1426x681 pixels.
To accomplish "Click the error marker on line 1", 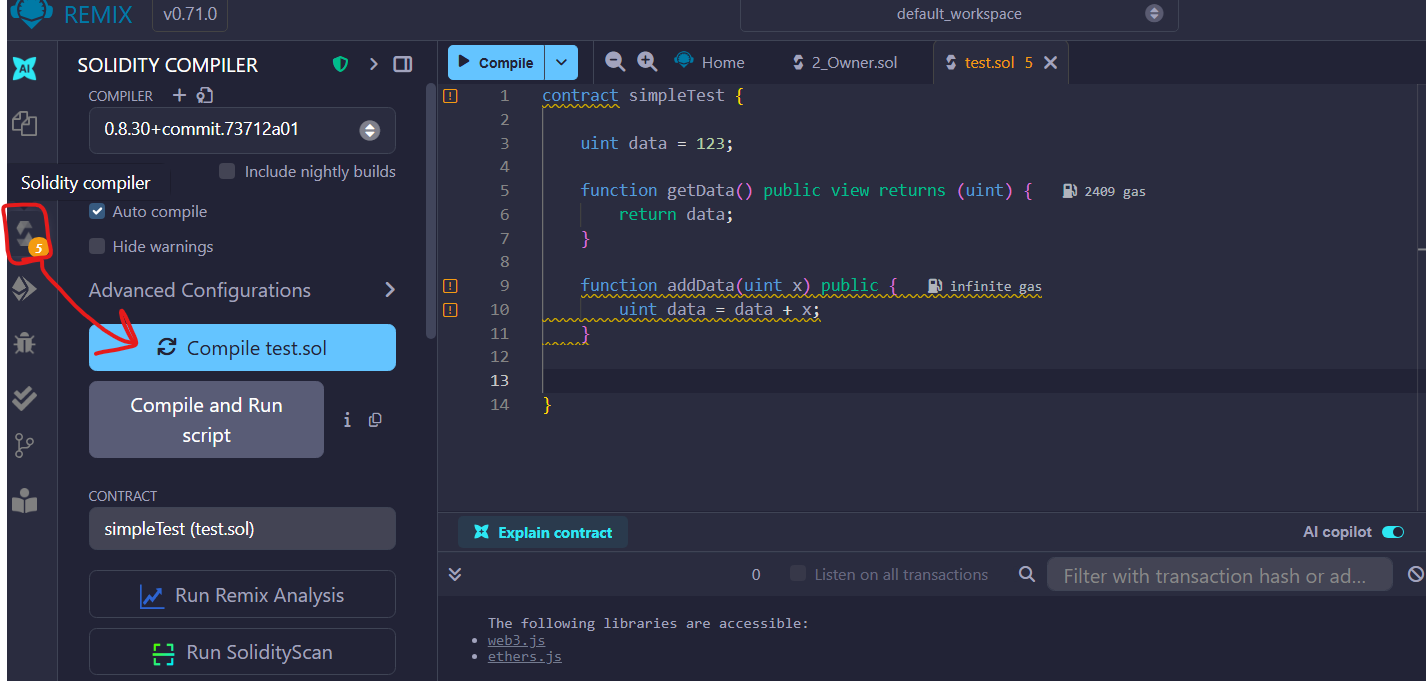I will point(450,96).
